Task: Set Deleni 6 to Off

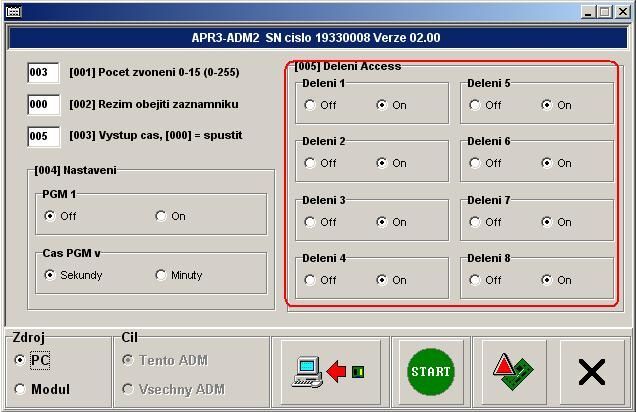Action: (475, 163)
